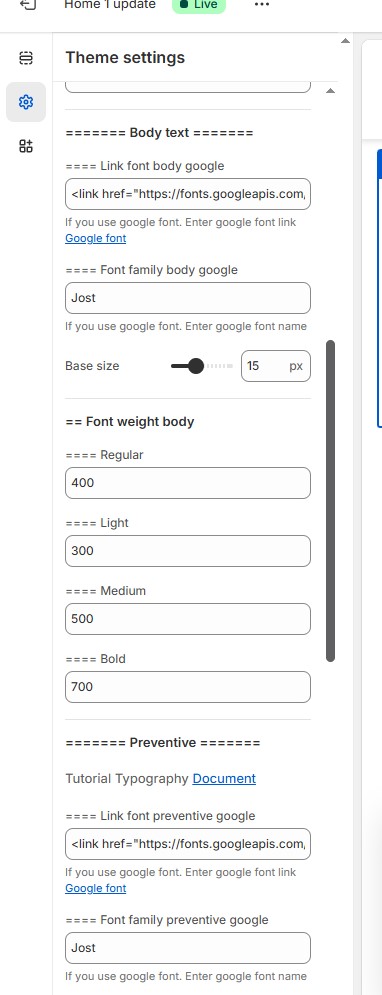Click the Link font body google field
The height and width of the screenshot is (995, 382).
click(188, 194)
